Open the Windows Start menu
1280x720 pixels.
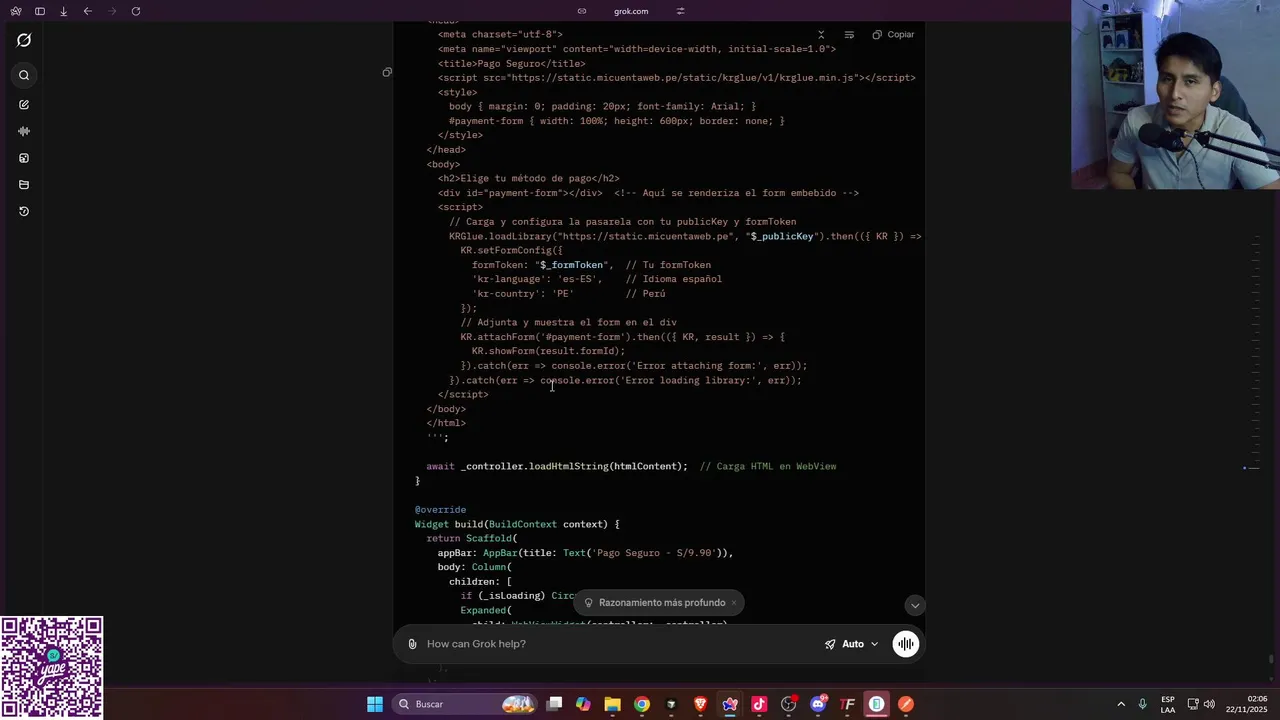click(375, 704)
